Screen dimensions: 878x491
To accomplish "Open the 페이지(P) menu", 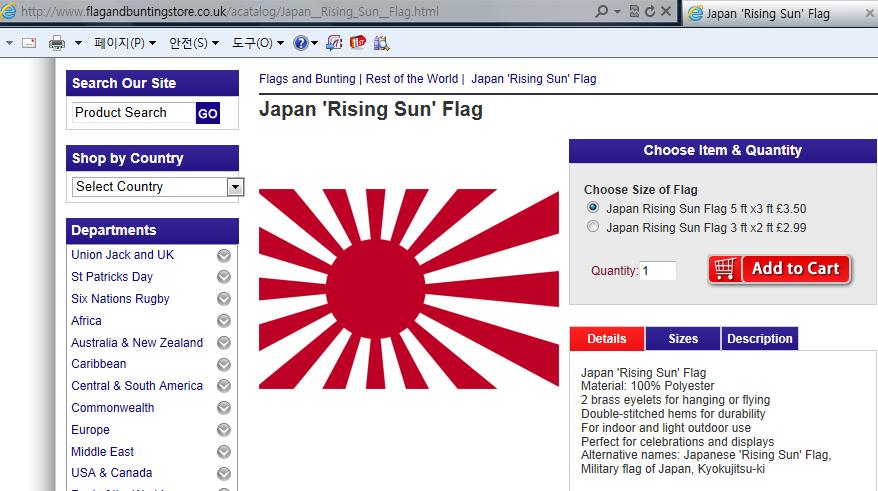I will pyautogui.click(x=125, y=43).
